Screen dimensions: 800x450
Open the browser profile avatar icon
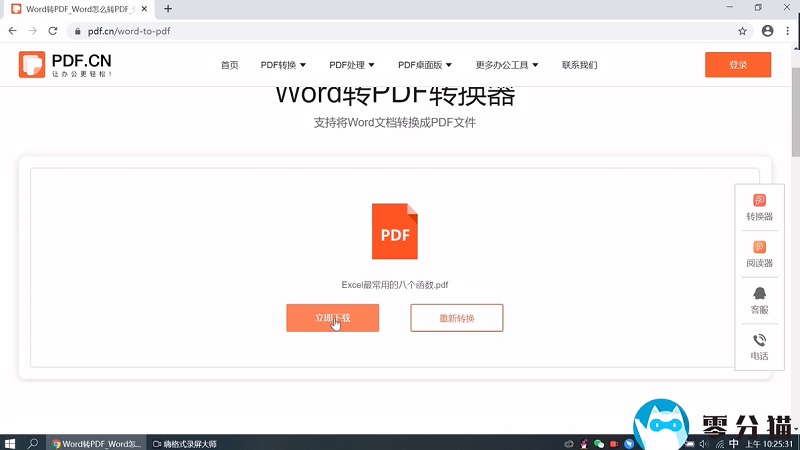tap(767, 31)
